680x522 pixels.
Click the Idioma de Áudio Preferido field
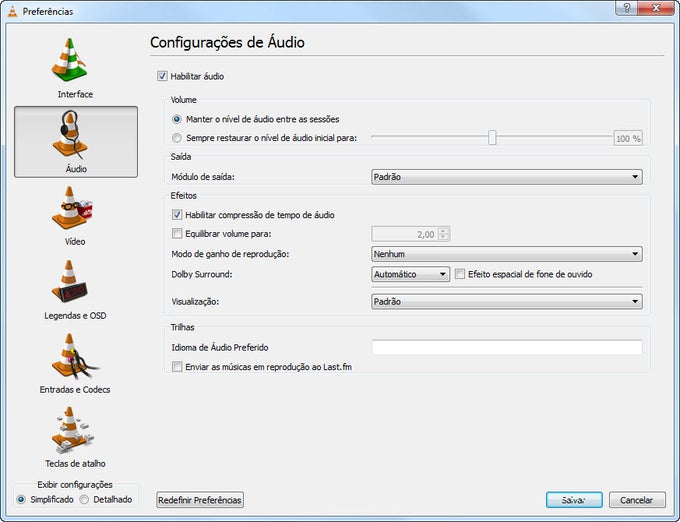click(507, 347)
